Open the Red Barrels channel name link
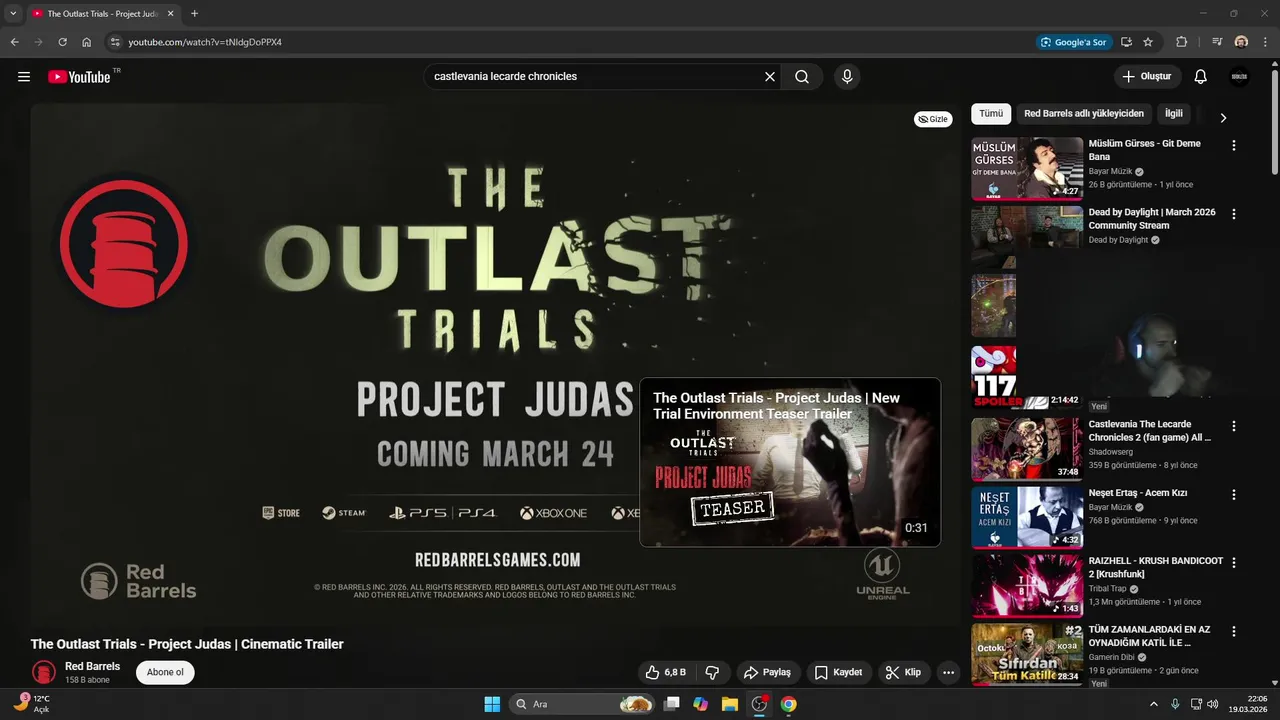This screenshot has height=720, width=1280. coord(92,666)
